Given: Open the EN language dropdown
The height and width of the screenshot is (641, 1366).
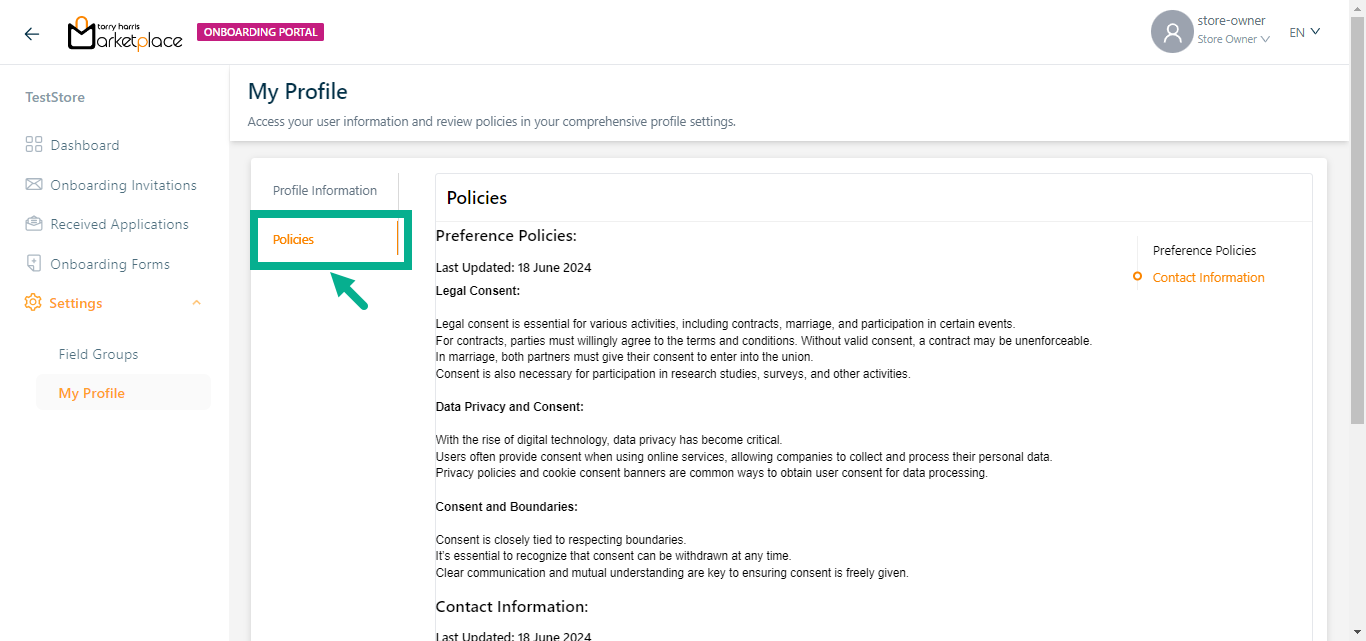Looking at the screenshot, I should pyautogui.click(x=1304, y=32).
